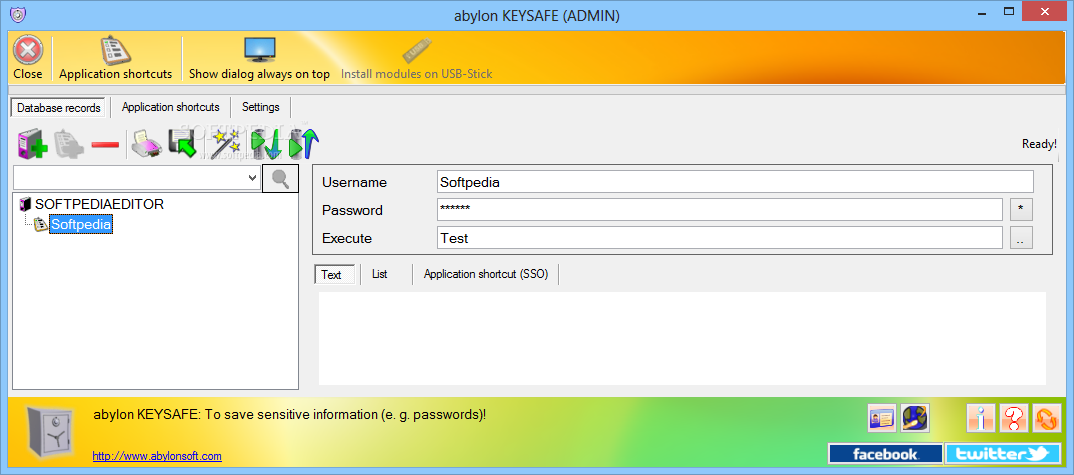Print records using the printer icon
Image resolution: width=1074 pixels, height=475 pixels.
(147, 144)
